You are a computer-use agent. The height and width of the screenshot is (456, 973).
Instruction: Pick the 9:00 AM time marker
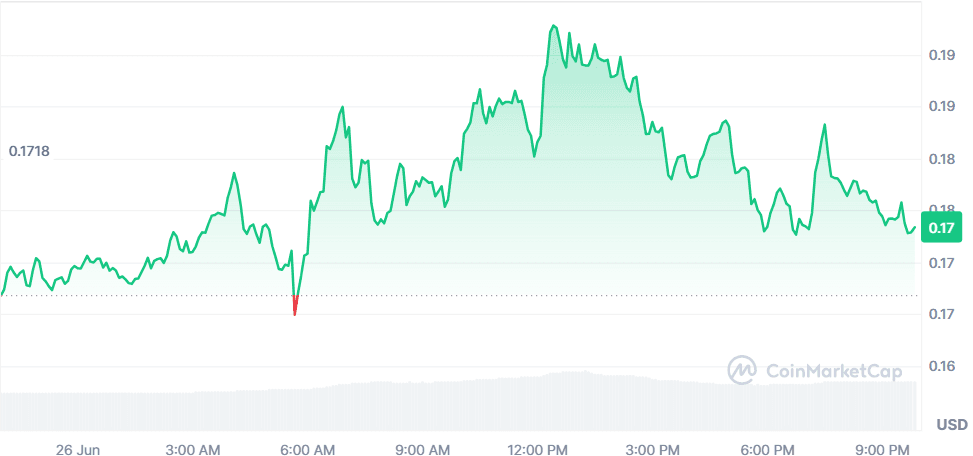coord(423,447)
